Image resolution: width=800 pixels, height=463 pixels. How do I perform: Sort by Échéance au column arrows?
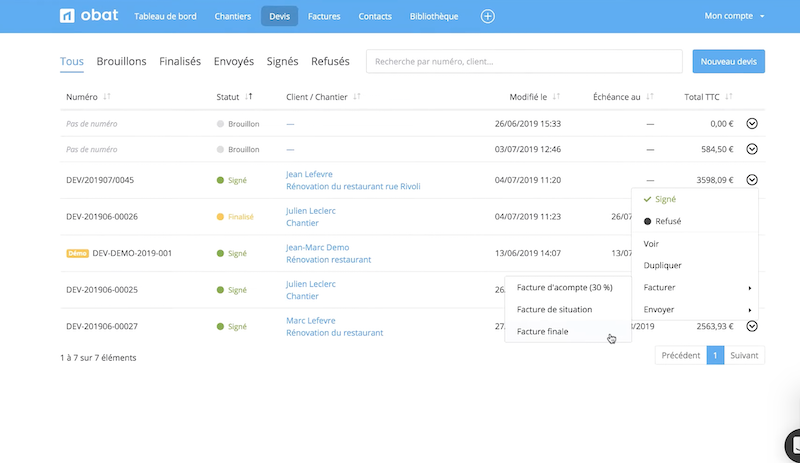pyautogui.click(x=649, y=96)
